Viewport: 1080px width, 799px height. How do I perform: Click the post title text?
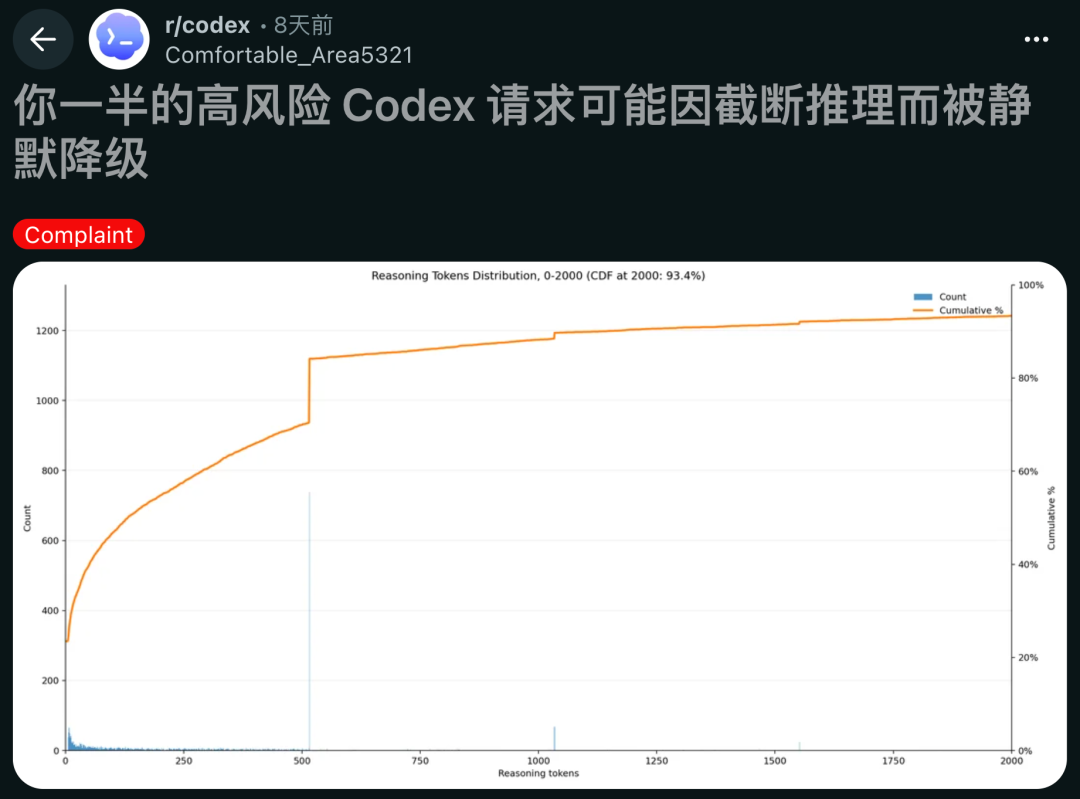(x=522, y=132)
